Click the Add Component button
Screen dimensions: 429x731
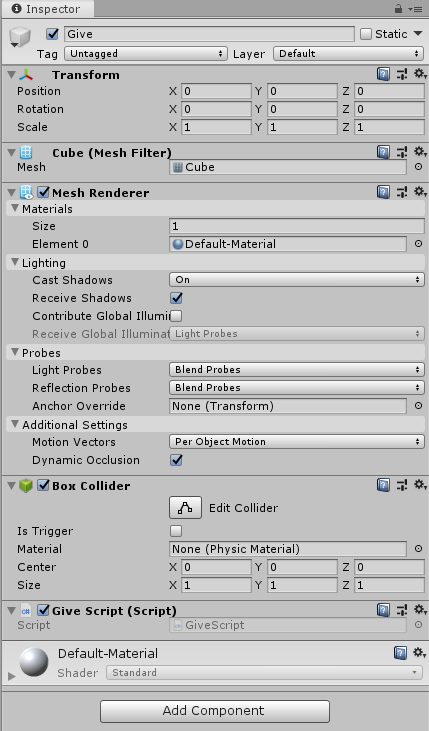(215, 711)
